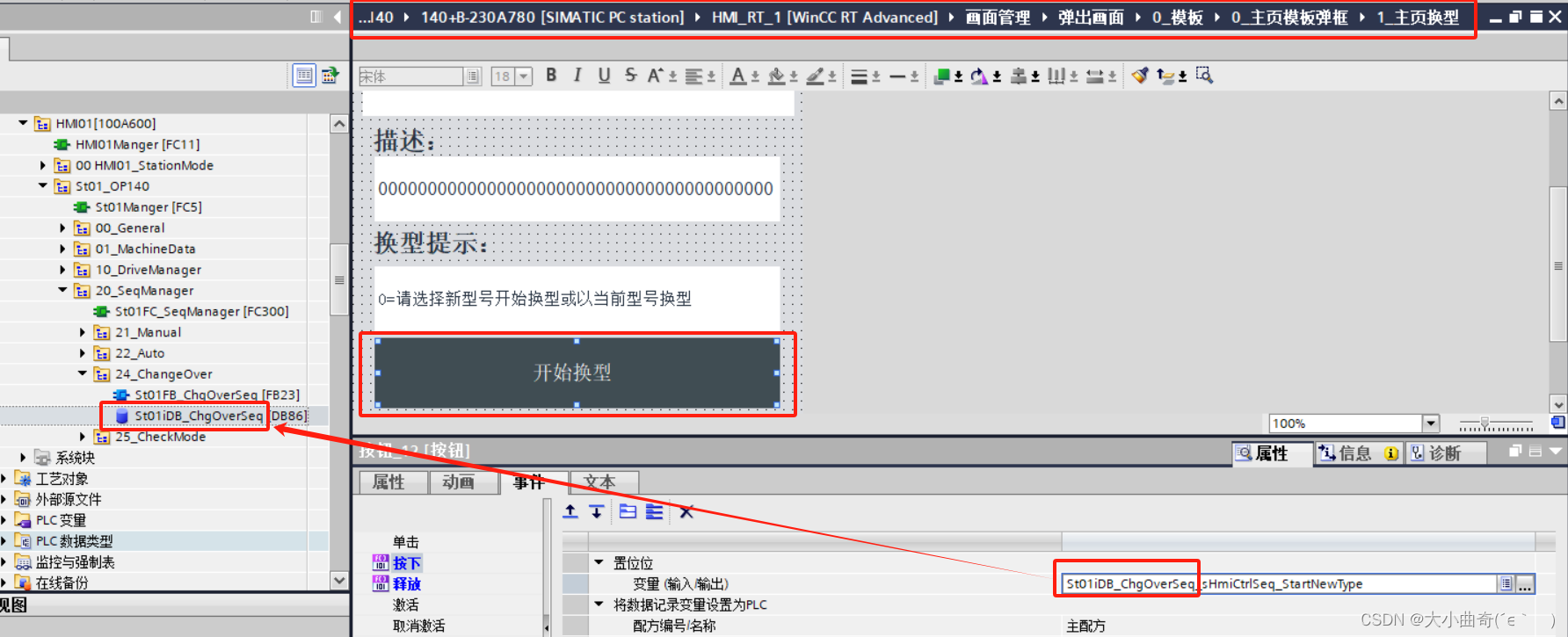Select the 按下 event
Screen dimensions: 1568x637
[x=407, y=563]
